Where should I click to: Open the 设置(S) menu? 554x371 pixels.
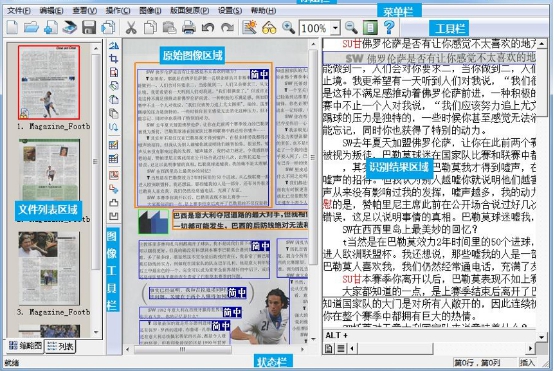pos(230,11)
